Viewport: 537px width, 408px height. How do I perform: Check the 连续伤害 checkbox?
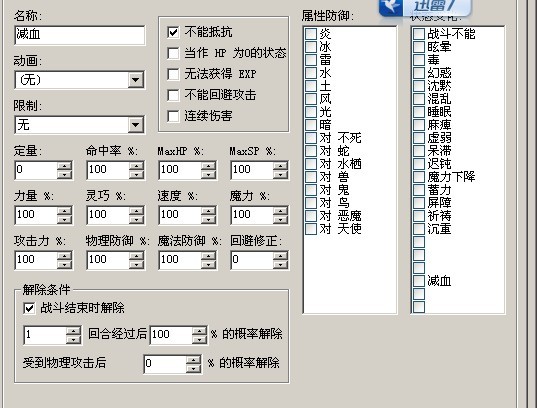pos(173,116)
